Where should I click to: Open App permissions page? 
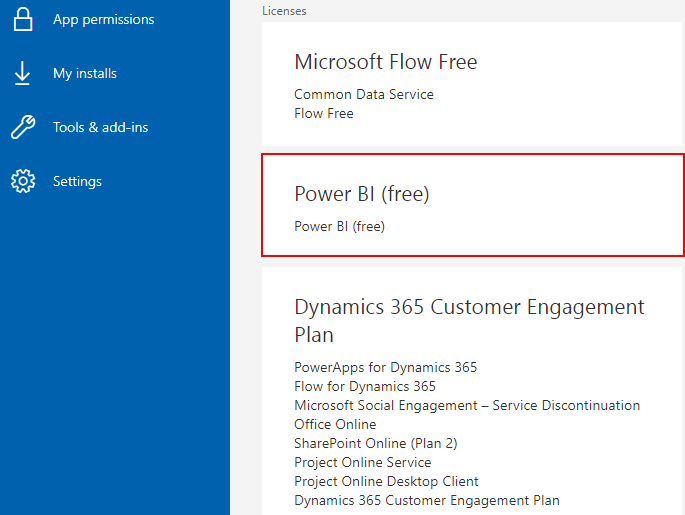(x=103, y=19)
